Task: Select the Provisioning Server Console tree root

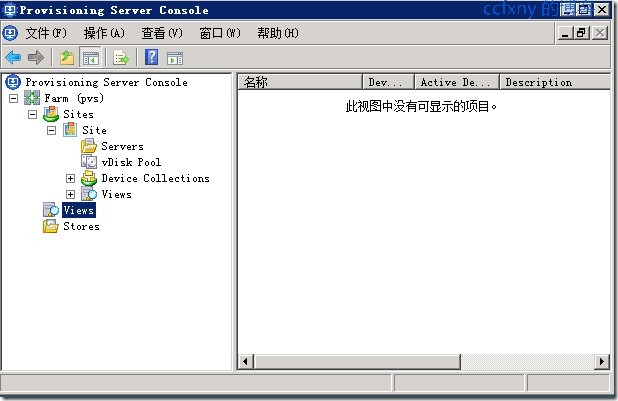Action: (106, 82)
